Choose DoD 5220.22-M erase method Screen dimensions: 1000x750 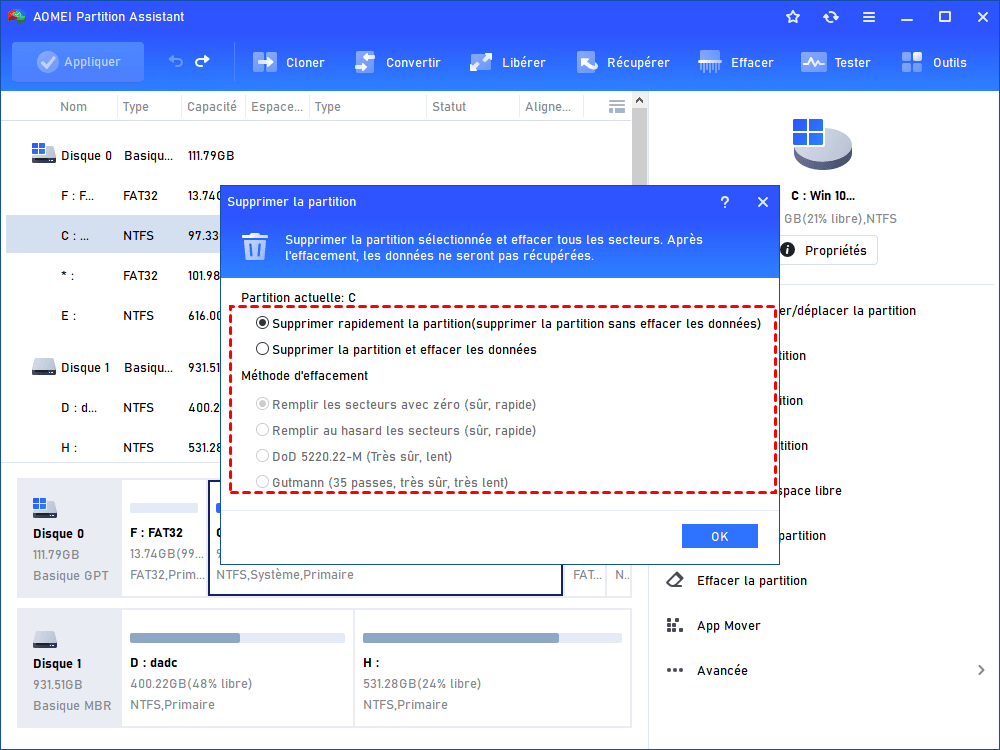[262, 456]
